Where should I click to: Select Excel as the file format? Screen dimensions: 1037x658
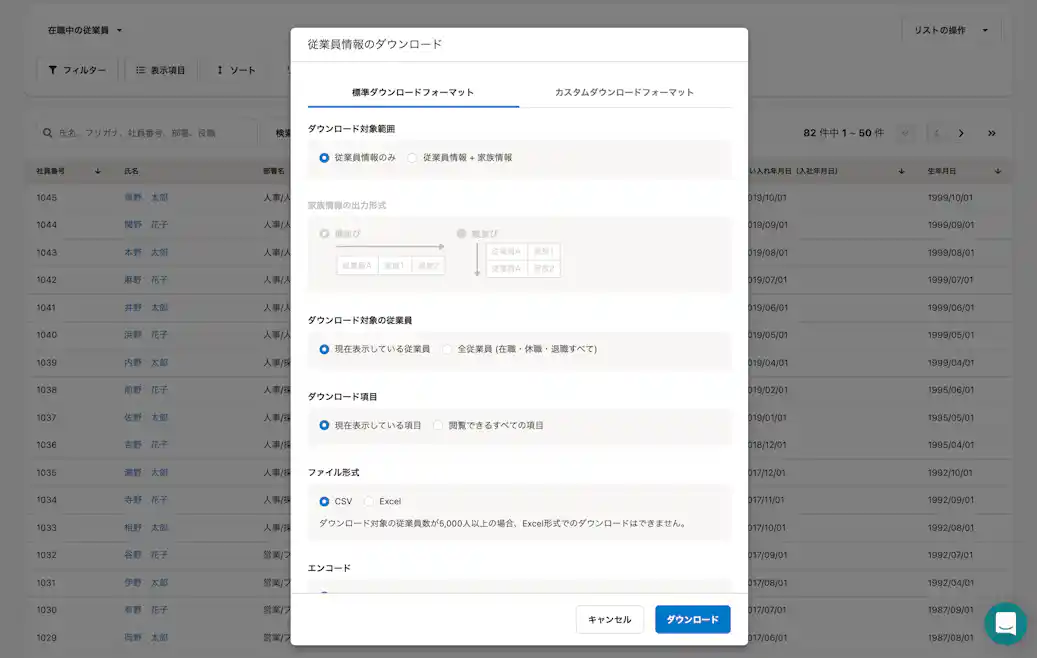coord(367,503)
